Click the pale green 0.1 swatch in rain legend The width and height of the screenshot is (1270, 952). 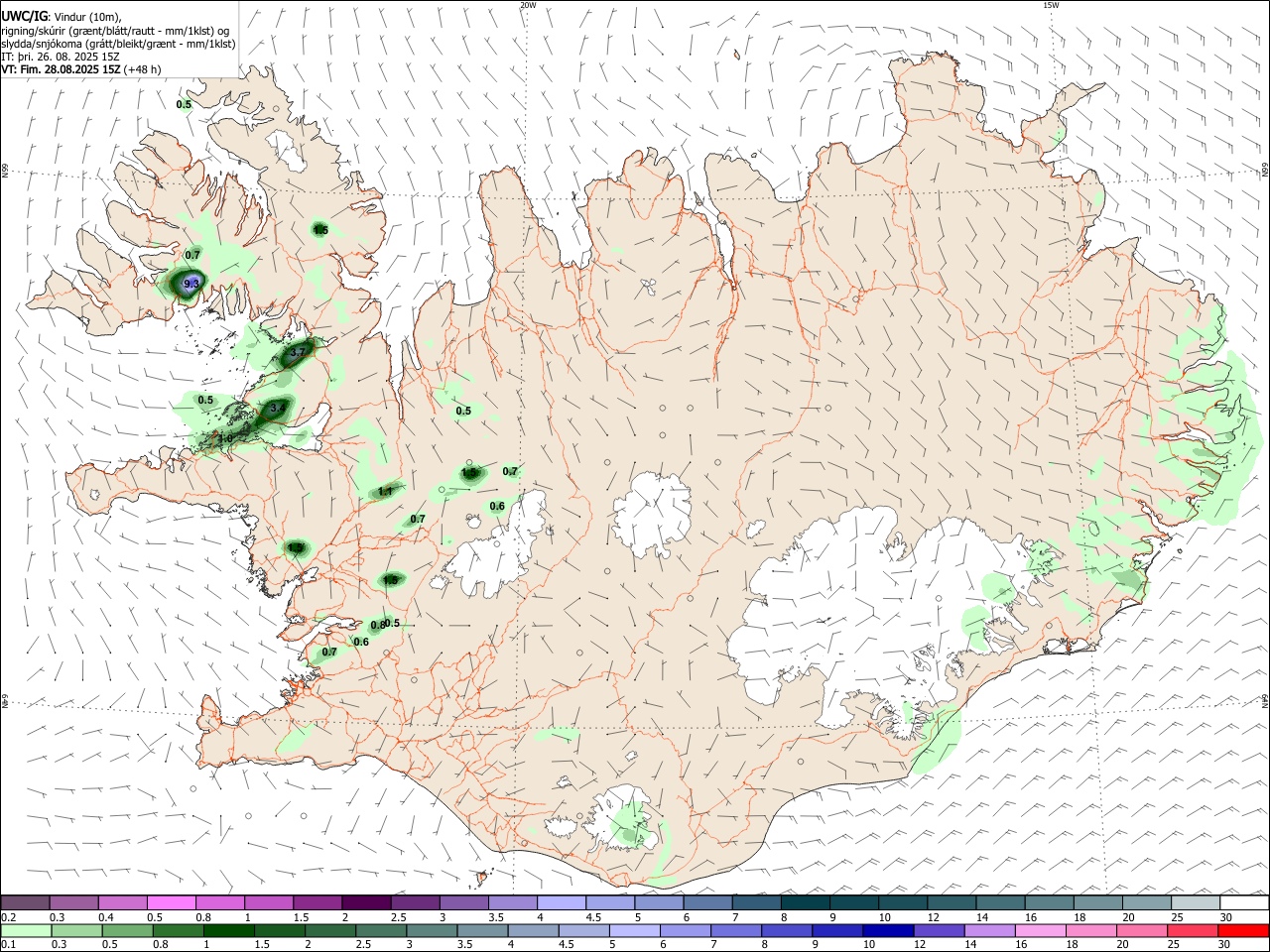tap(25, 931)
